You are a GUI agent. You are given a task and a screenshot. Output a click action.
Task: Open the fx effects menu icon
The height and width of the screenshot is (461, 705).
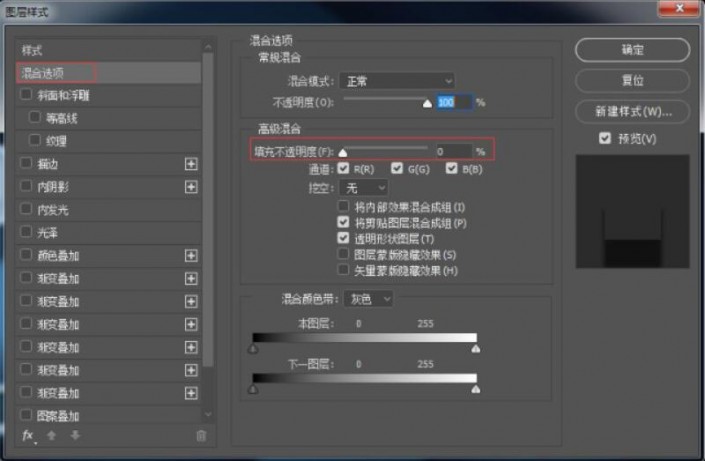(x=28, y=435)
